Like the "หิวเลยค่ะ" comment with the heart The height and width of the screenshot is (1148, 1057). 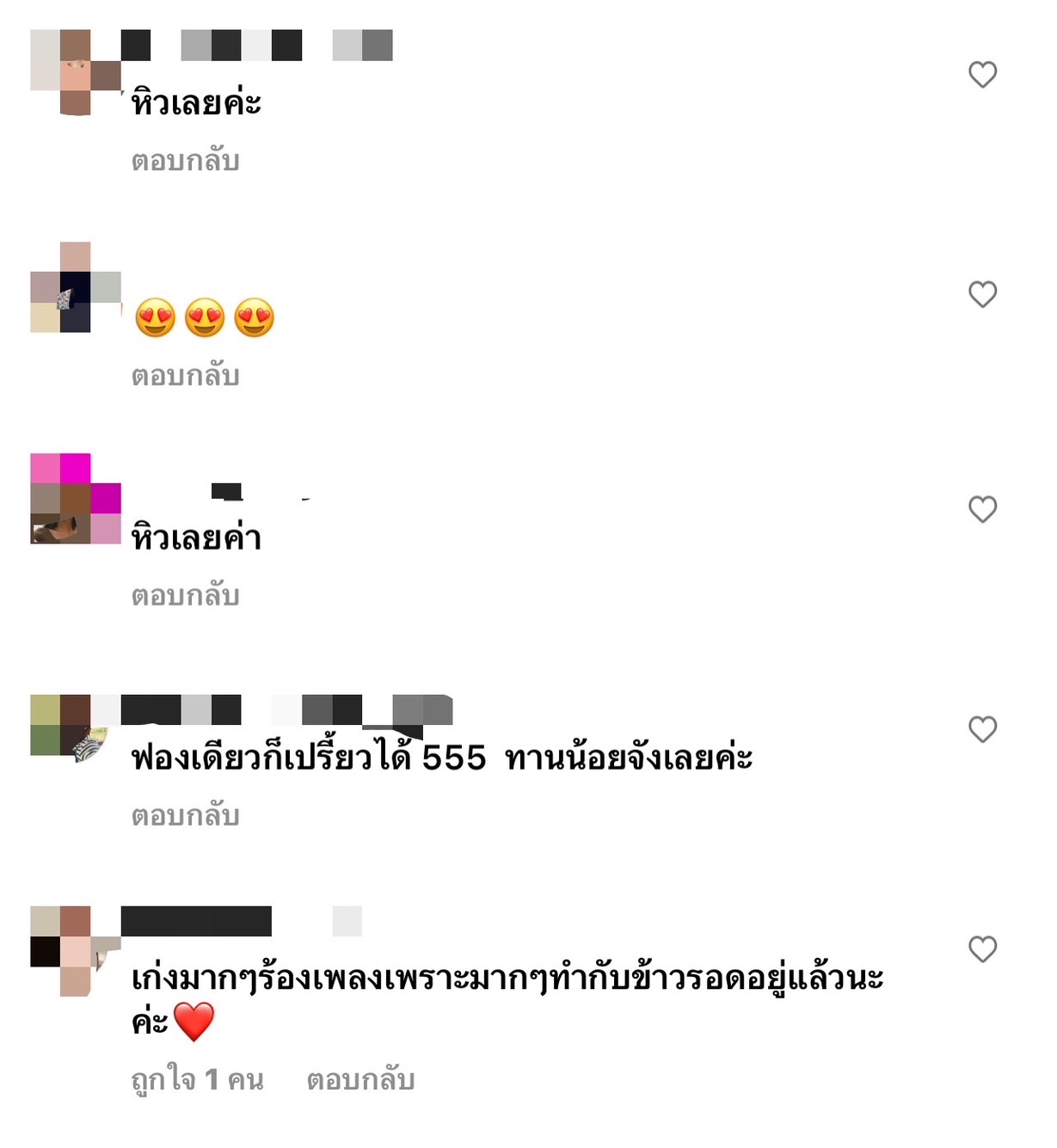click(982, 75)
